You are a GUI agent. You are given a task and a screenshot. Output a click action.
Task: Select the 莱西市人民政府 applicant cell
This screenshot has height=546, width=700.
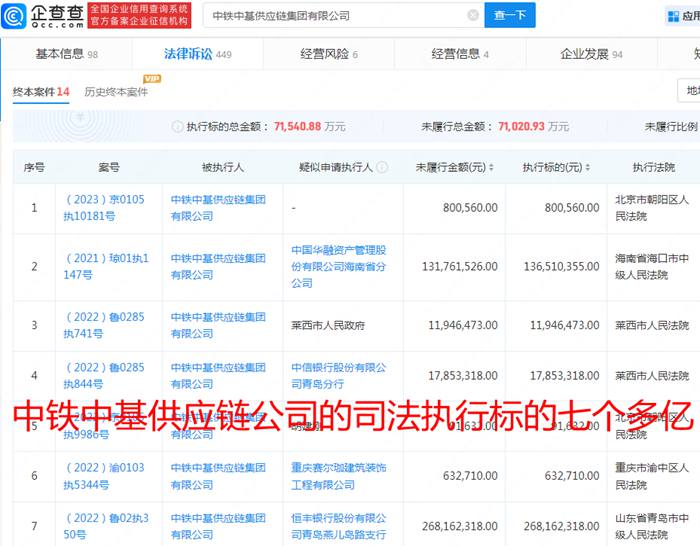point(328,325)
